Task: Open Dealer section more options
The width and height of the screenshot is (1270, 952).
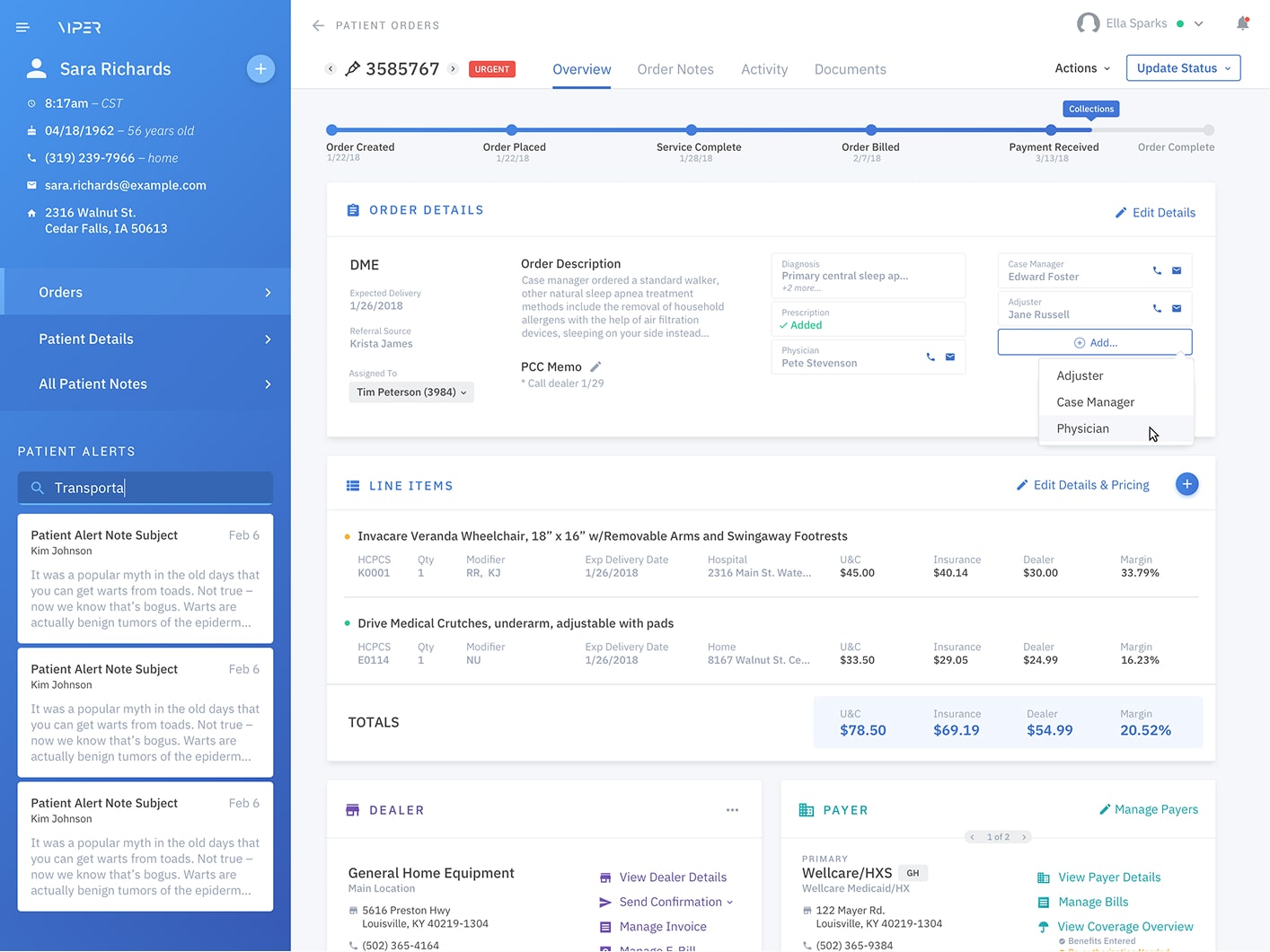Action: coord(732,810)
